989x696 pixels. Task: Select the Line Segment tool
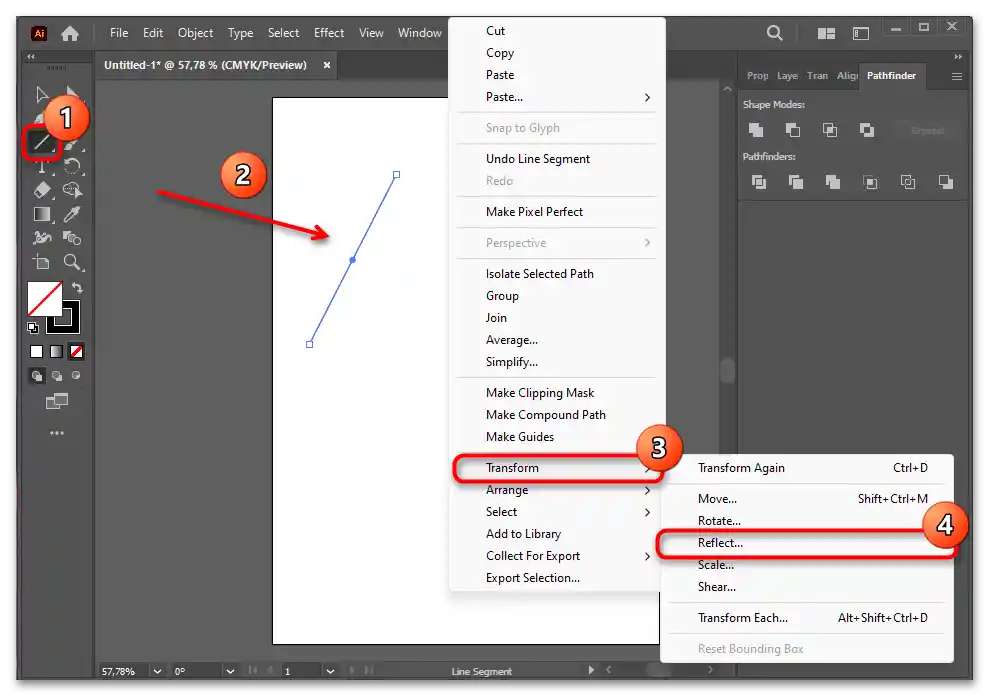42,143
